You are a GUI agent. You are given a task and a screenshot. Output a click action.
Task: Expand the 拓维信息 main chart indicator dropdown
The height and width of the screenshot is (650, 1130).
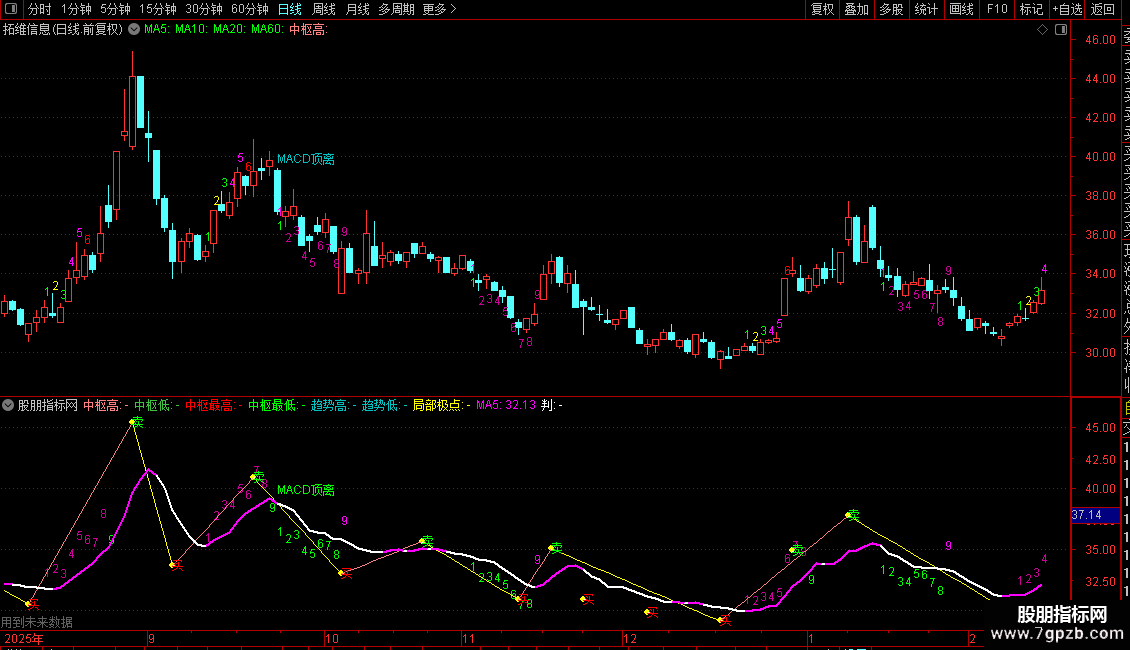(x=135, y=30)
